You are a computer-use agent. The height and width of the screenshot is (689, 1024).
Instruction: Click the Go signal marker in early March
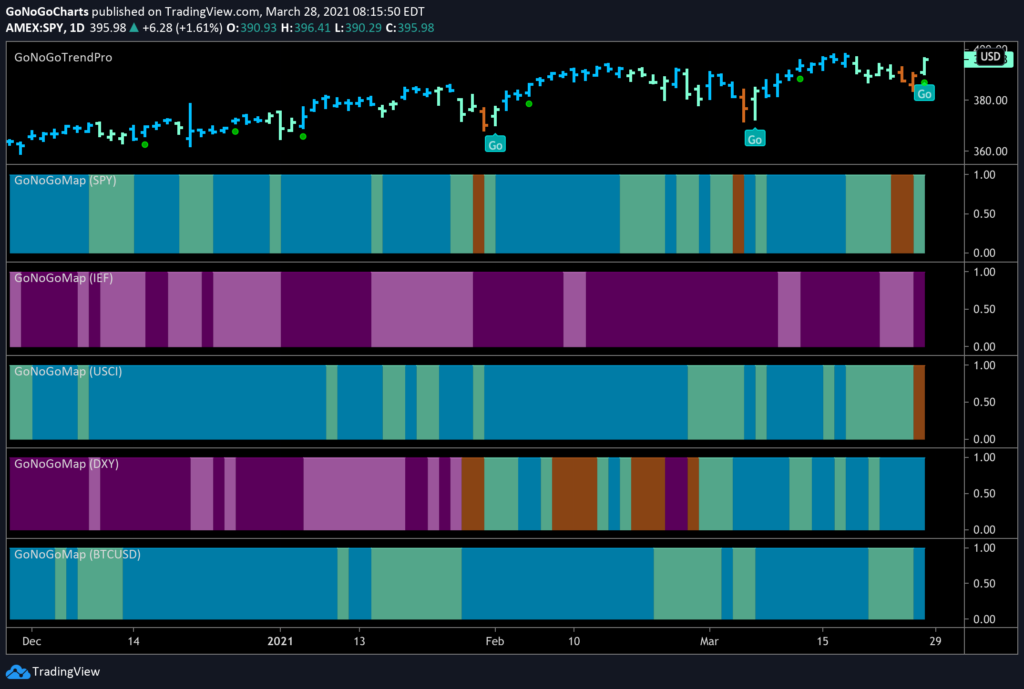pyautogui.click(x=754, y=138)
